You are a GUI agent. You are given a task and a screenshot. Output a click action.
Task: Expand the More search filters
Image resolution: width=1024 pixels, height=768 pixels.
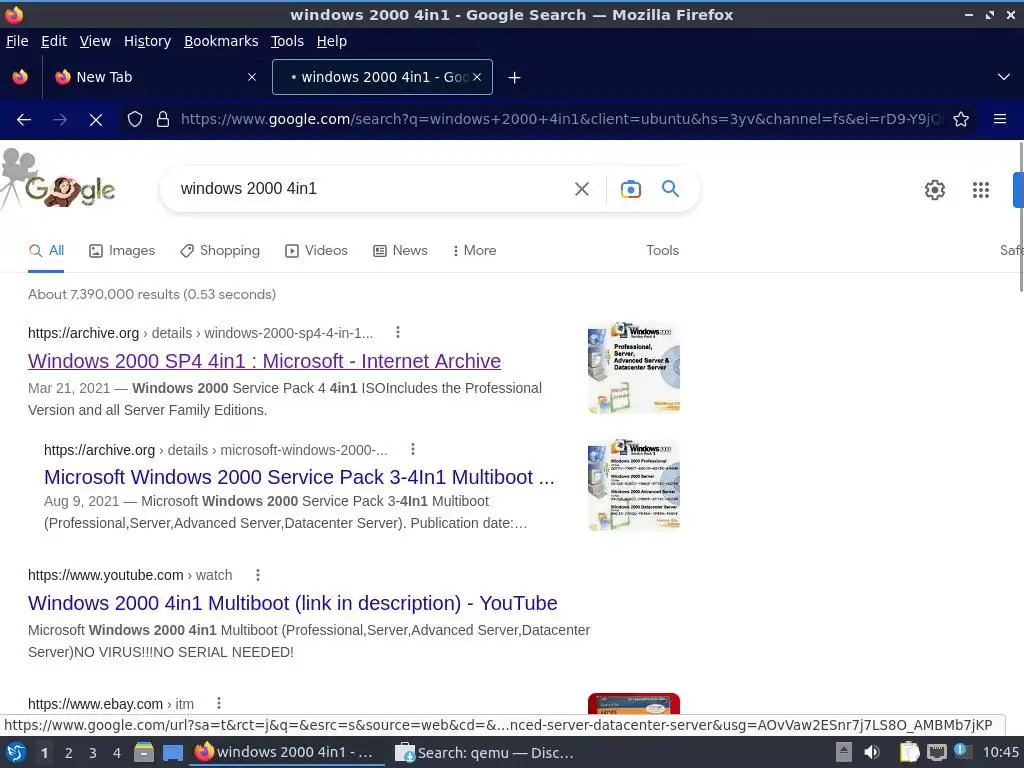(475, 251)
